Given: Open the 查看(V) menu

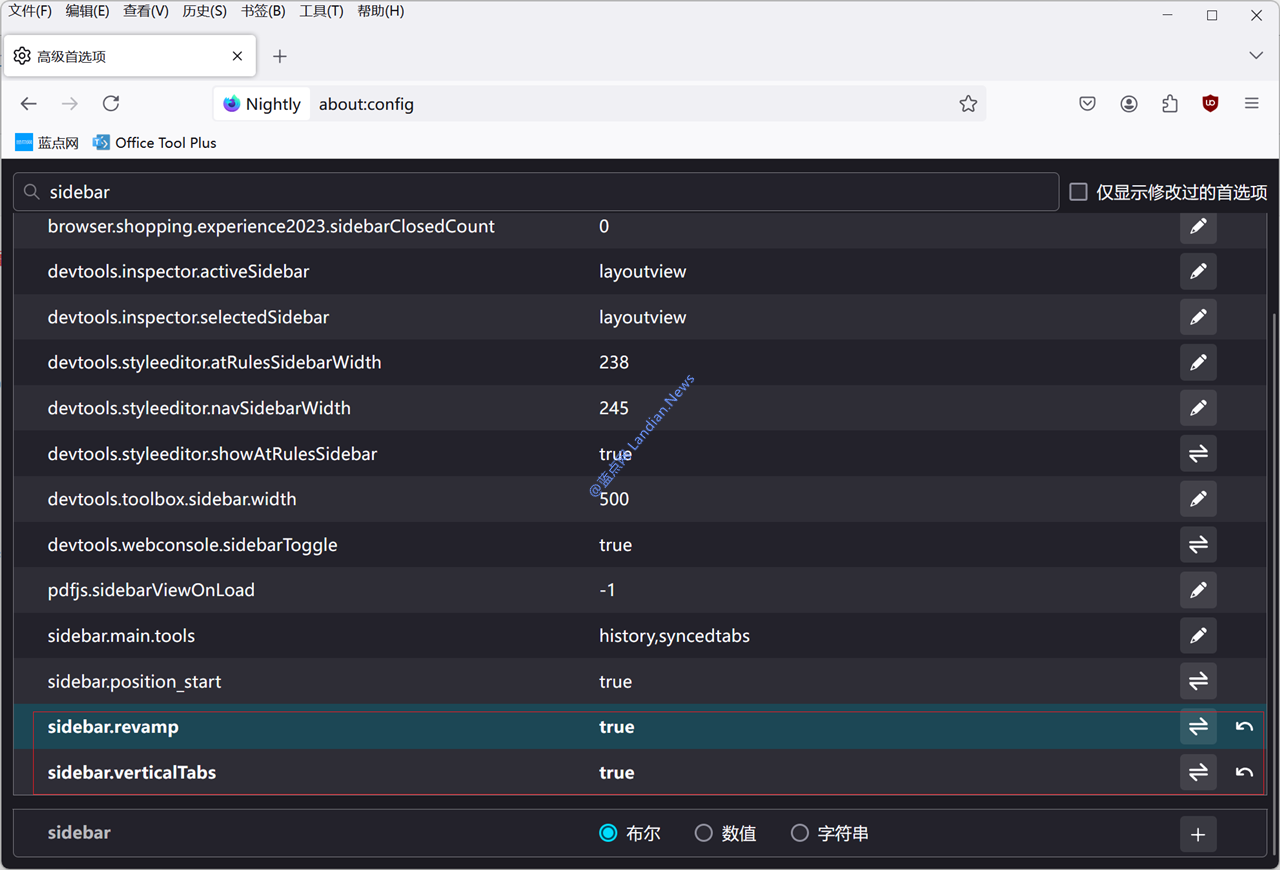Looking at the screenshot, I should (x=146, y=11).
